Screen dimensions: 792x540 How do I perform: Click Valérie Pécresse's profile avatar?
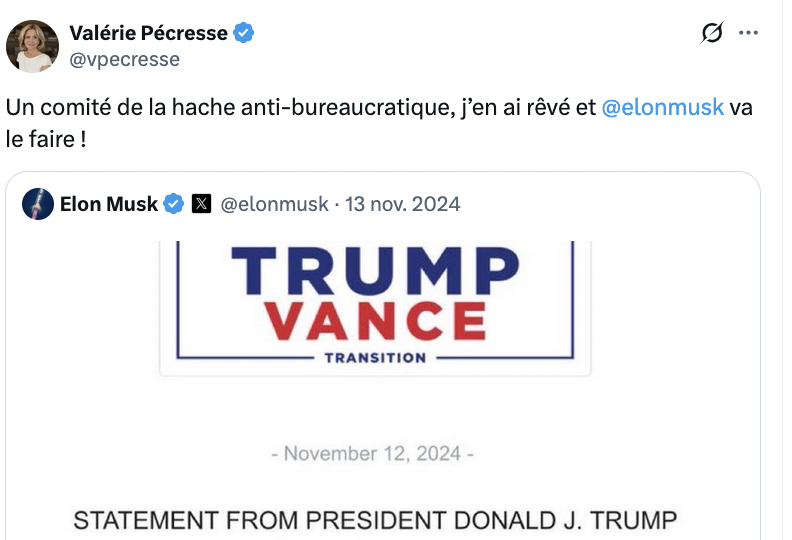click(33, 46)
